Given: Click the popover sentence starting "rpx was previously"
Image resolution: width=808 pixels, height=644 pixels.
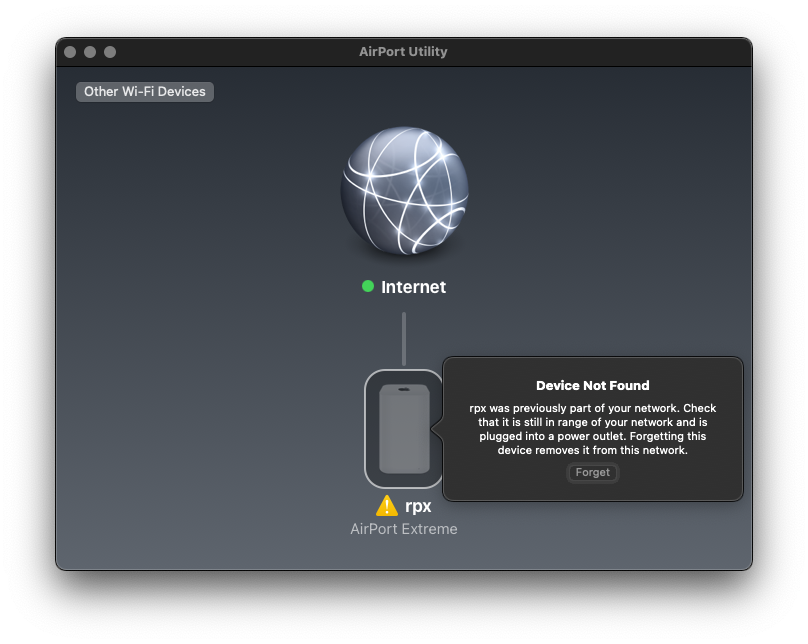Looking at the screenshot, I should coord(592,408).
